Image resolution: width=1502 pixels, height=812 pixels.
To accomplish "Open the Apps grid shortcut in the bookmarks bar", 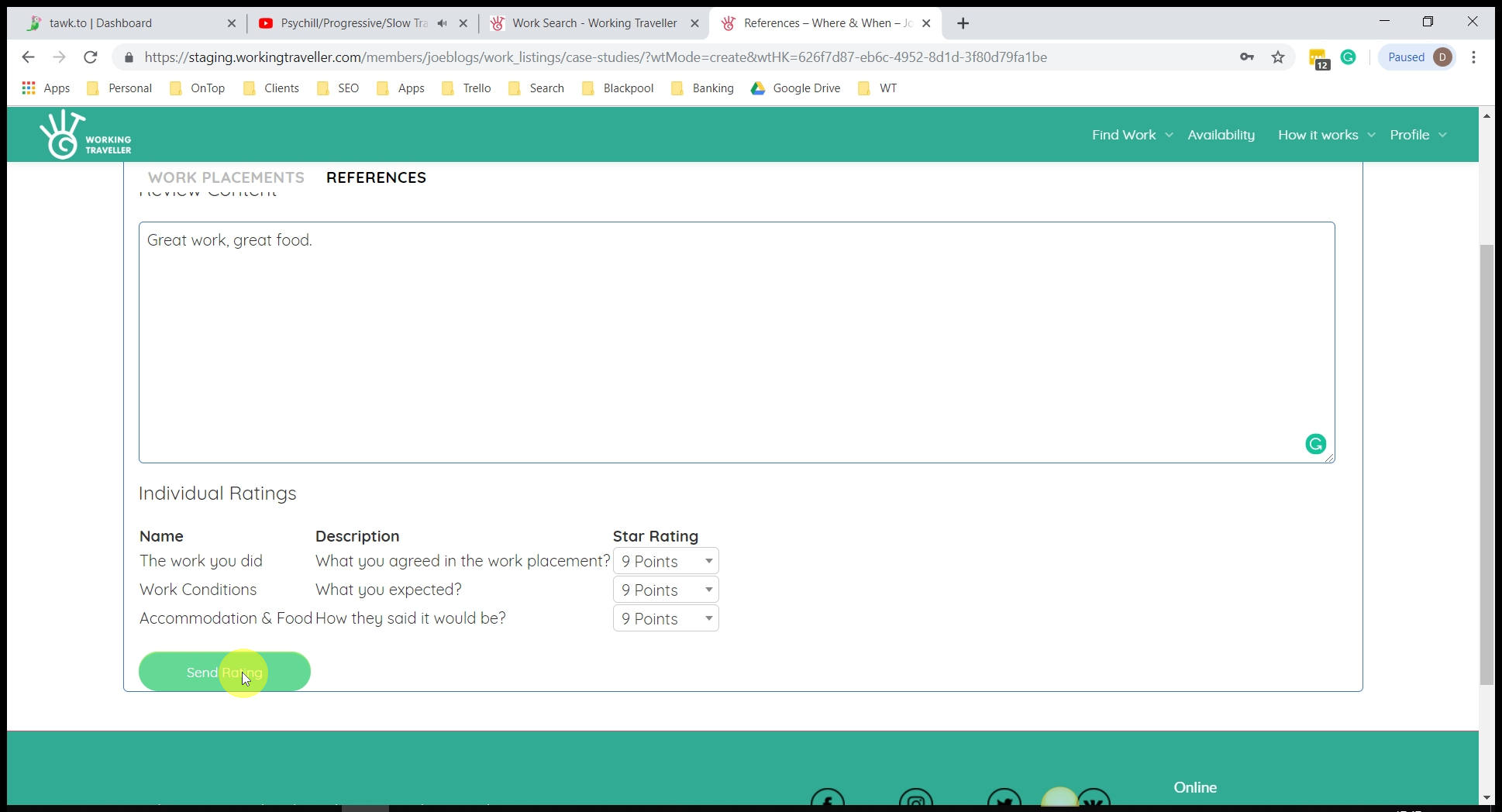I will [46, 88].
